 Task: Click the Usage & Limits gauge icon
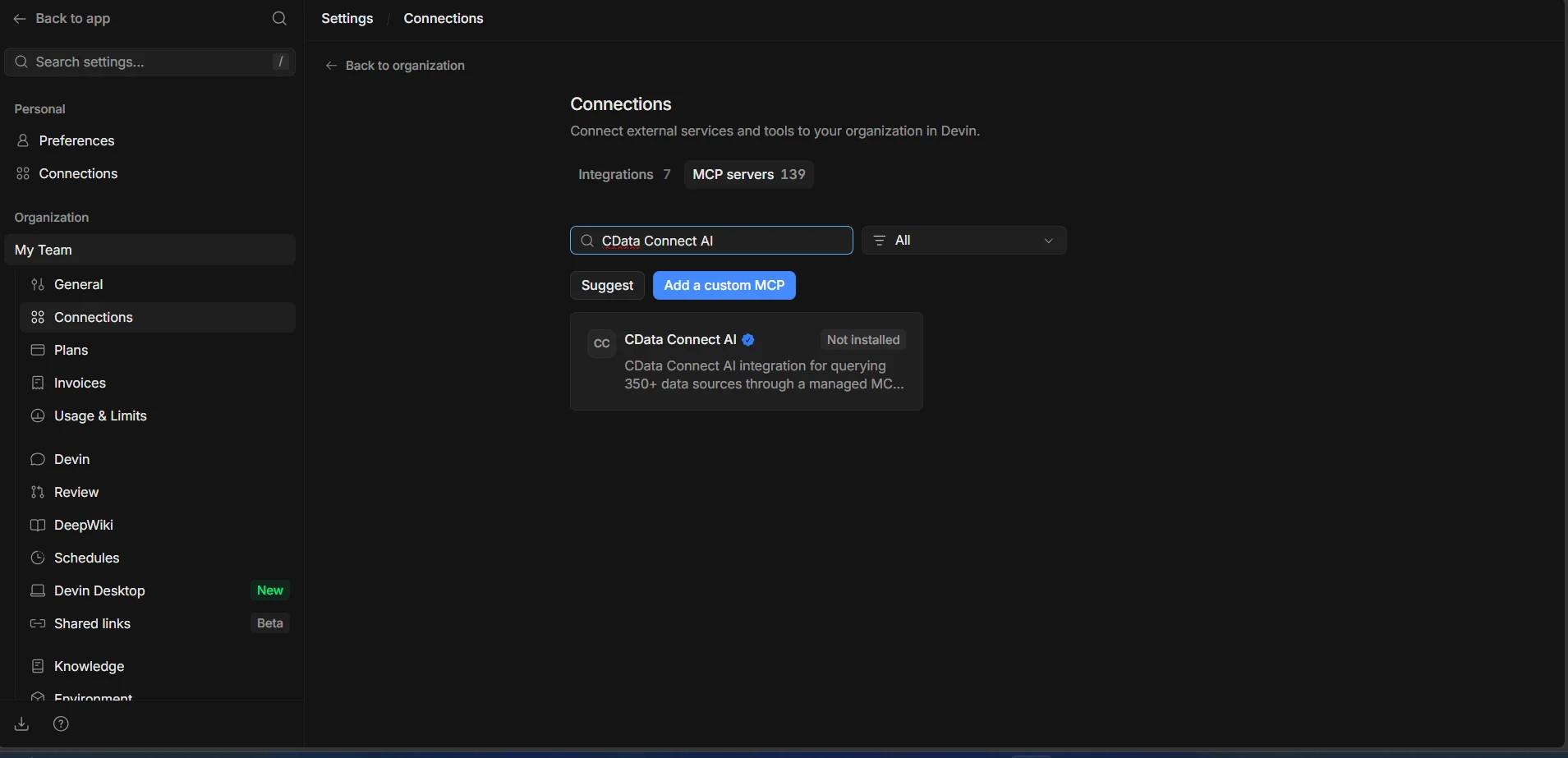click(x=38, y=416)
